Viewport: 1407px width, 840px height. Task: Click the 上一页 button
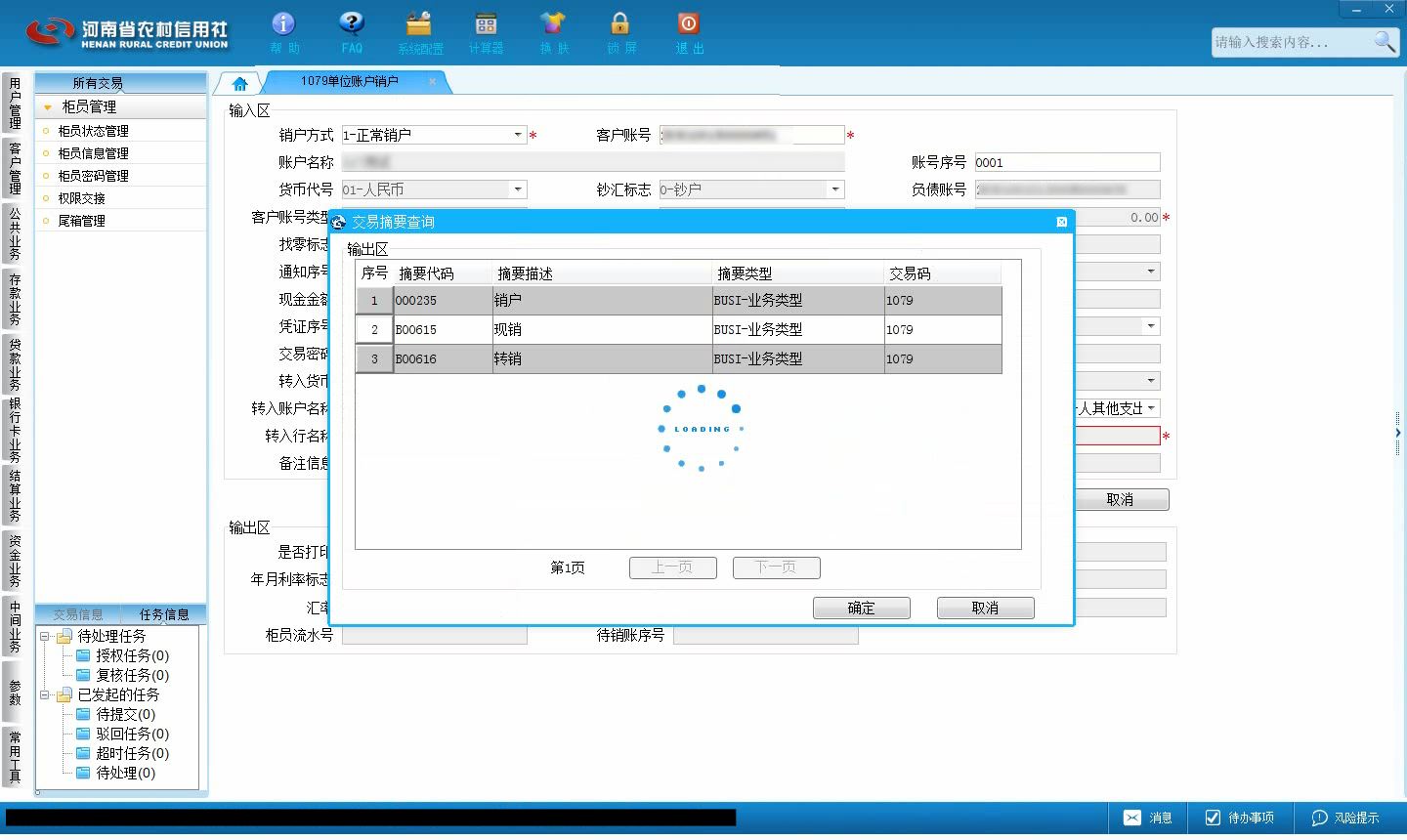click(672, 567)
